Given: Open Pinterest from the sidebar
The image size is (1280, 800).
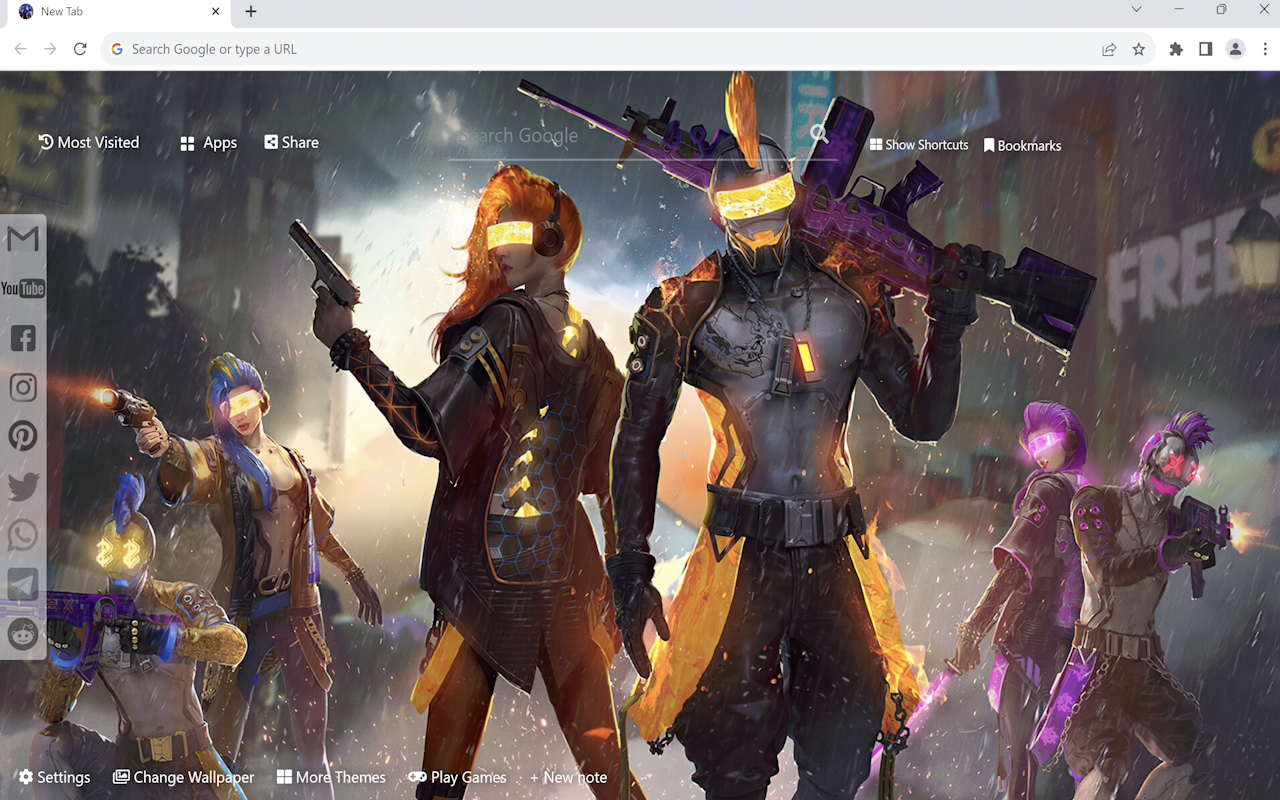Looking at the screenshot, I should pos(23,436).
